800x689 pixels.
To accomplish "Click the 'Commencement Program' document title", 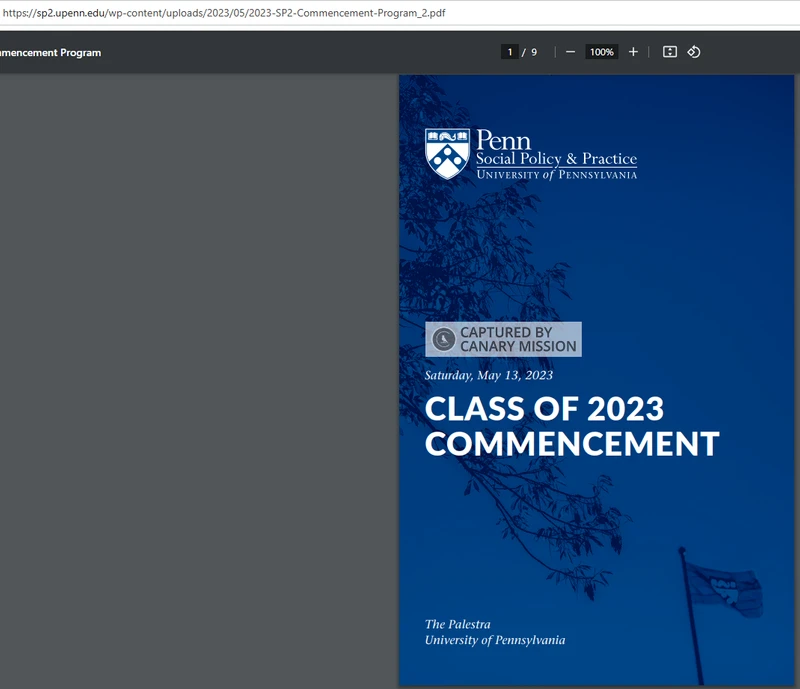I will [51, 53].
